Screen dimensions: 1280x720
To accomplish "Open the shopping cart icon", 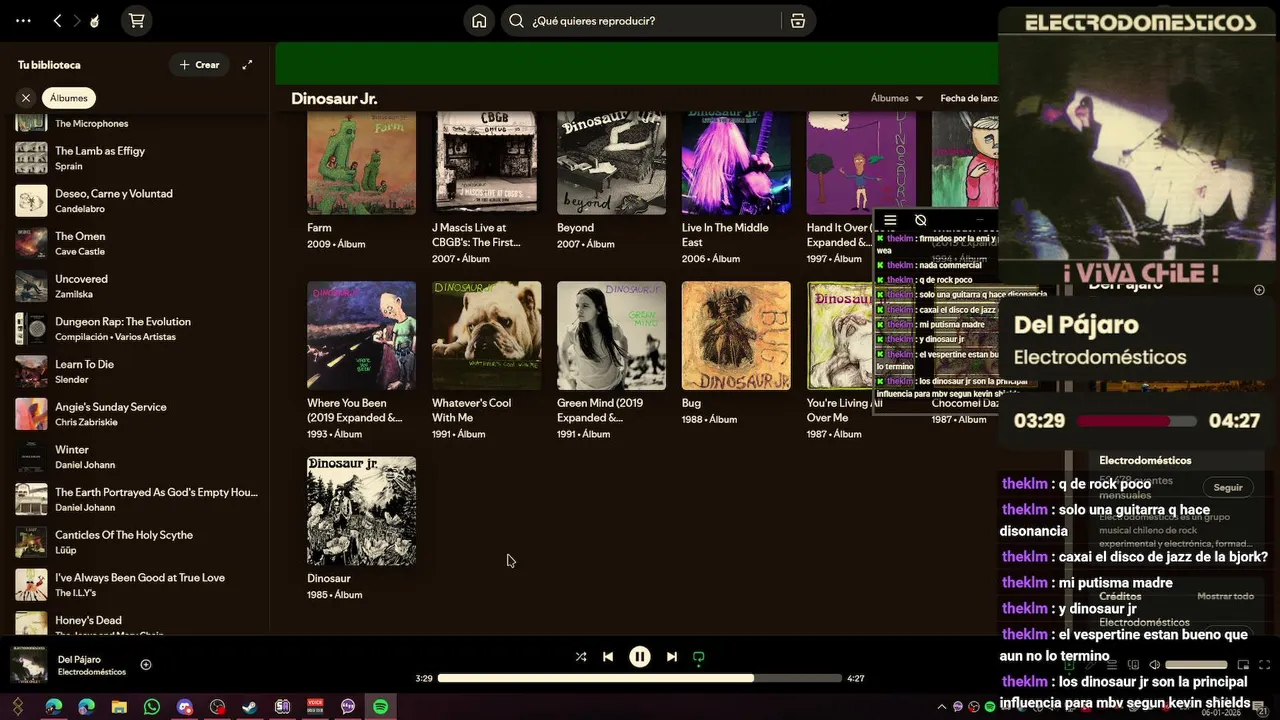I will pos(137,20).
